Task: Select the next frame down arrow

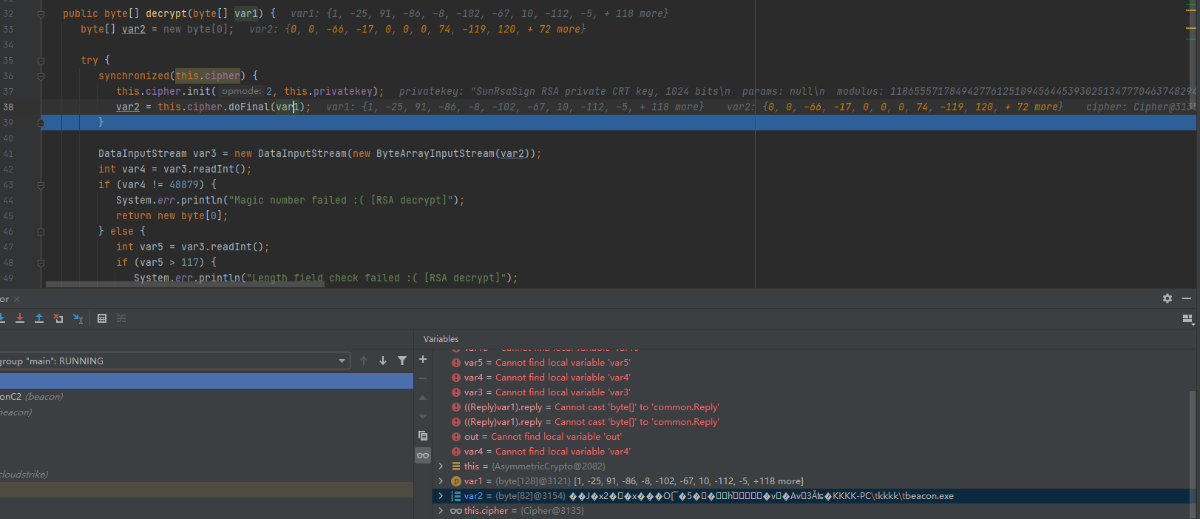Action: (x=383, y=360)
